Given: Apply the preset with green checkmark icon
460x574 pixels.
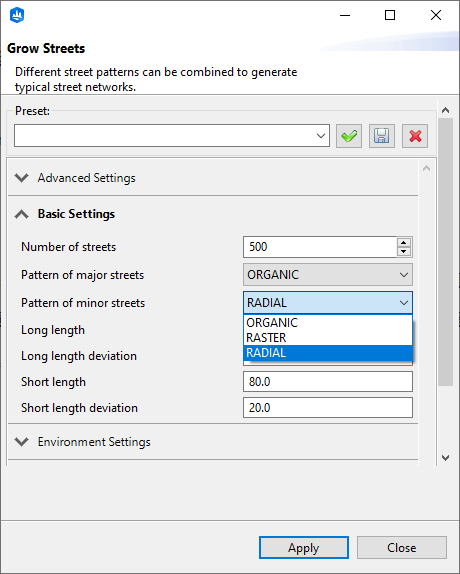Looking at the screenshot, I should pyautogui.click(x=349, y=136).
